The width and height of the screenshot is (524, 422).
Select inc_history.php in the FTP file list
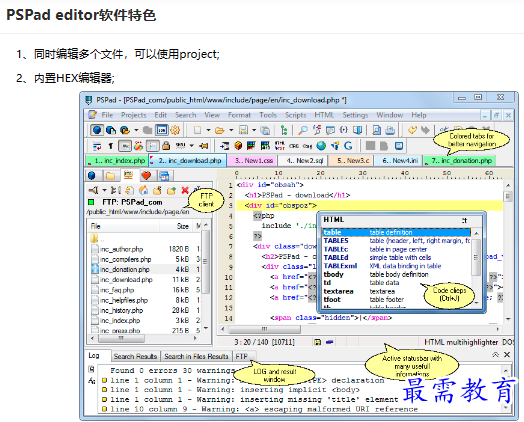[121, 310]
